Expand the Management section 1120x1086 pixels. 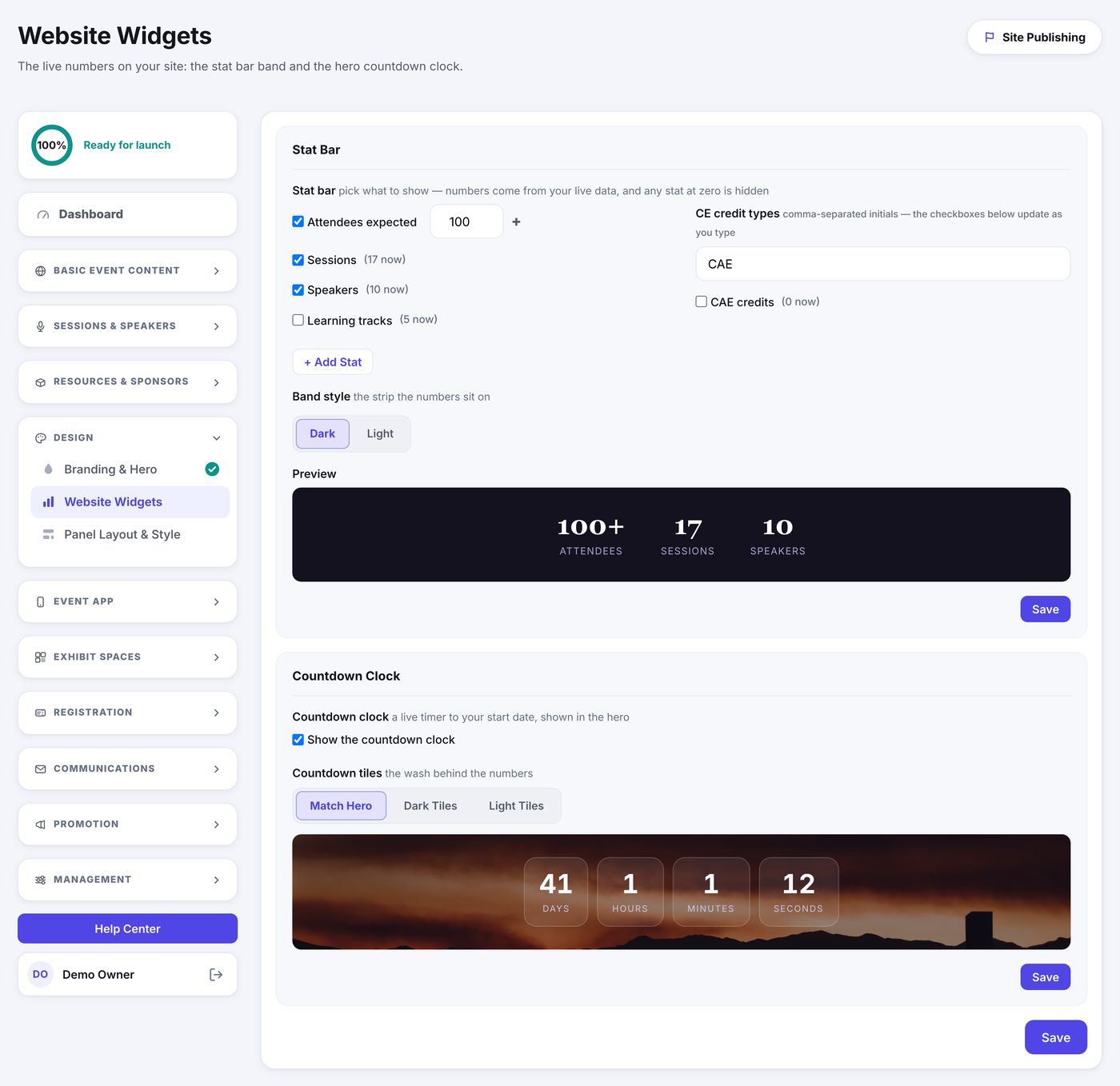point(127,880)
